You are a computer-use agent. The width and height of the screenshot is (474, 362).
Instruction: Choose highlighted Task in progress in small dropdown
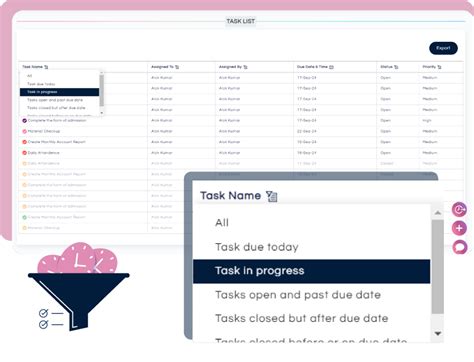(x=59, y=92)
